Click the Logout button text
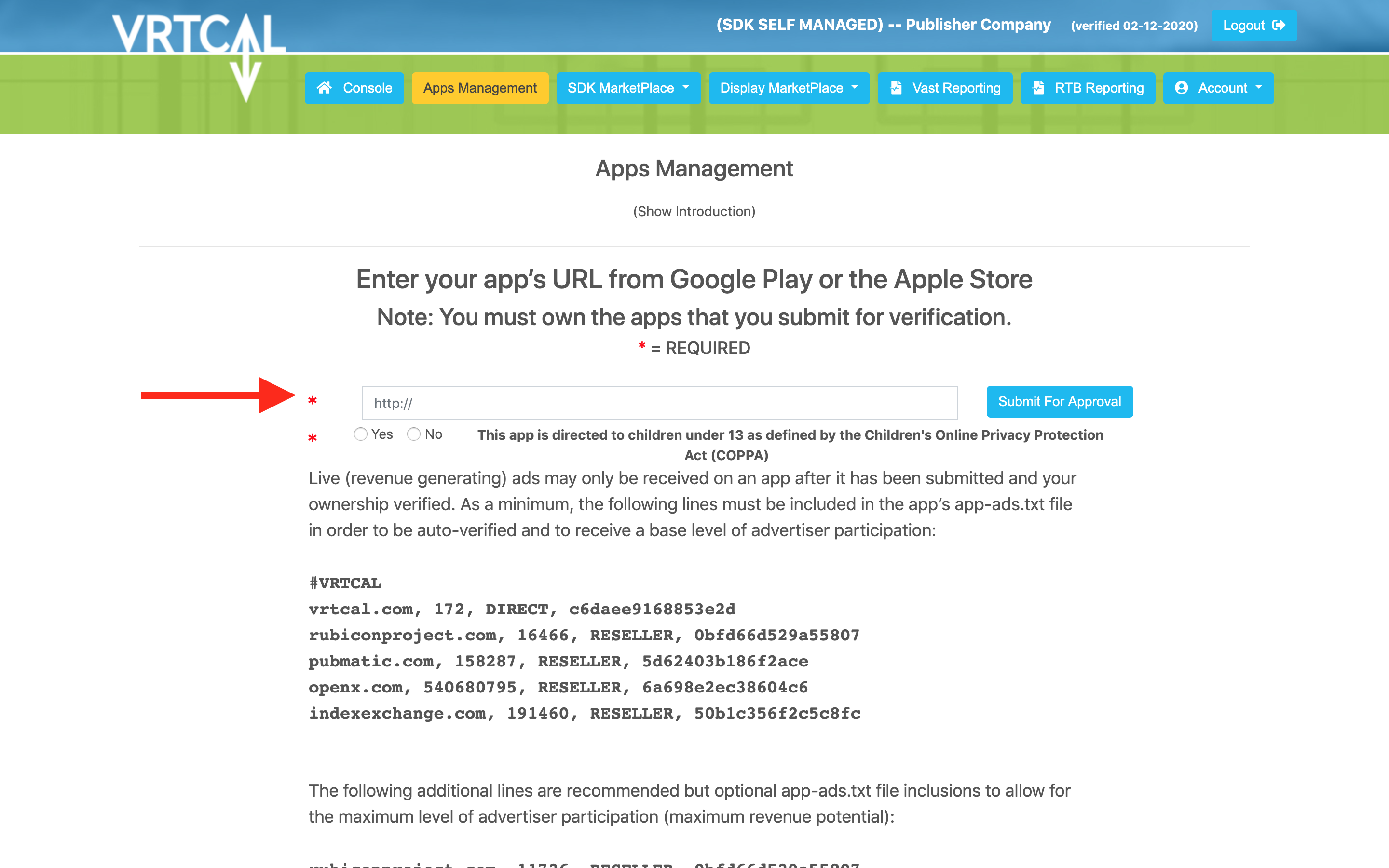This screenshot has width=1389, height=868. tap(1243, 25)
